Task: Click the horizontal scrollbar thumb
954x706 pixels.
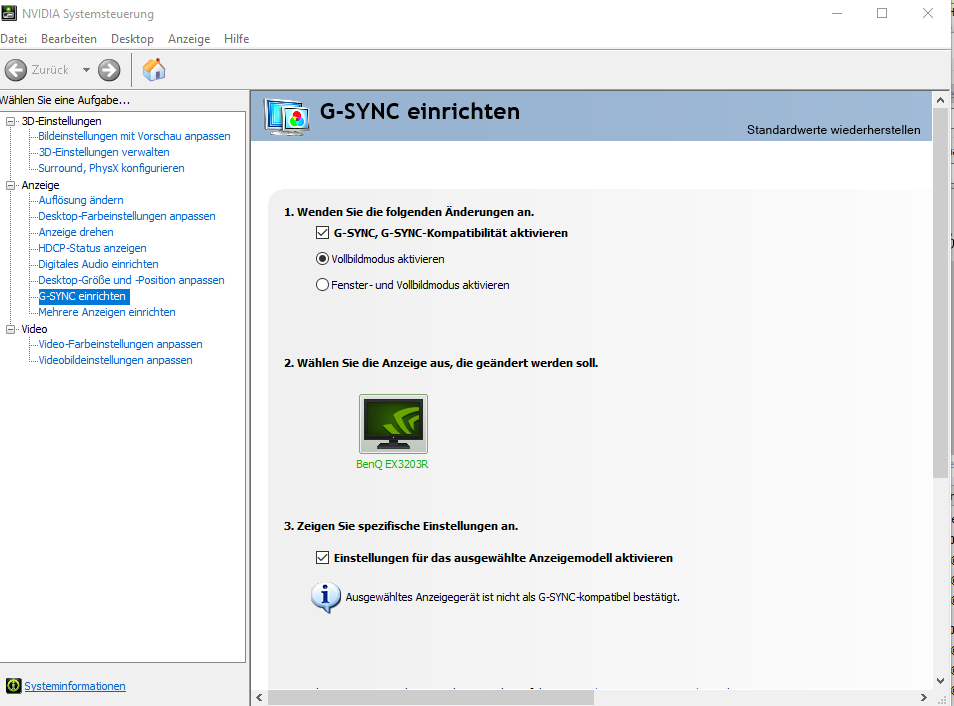Action: tap(431, 697)
